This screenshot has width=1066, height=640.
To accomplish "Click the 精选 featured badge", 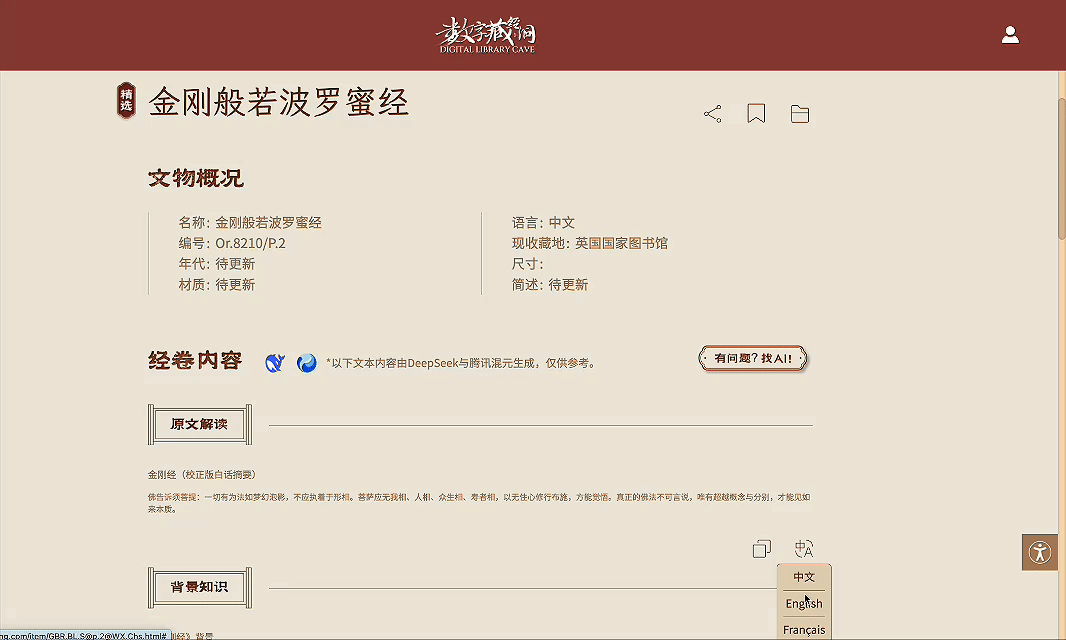I will coord(126,101).
